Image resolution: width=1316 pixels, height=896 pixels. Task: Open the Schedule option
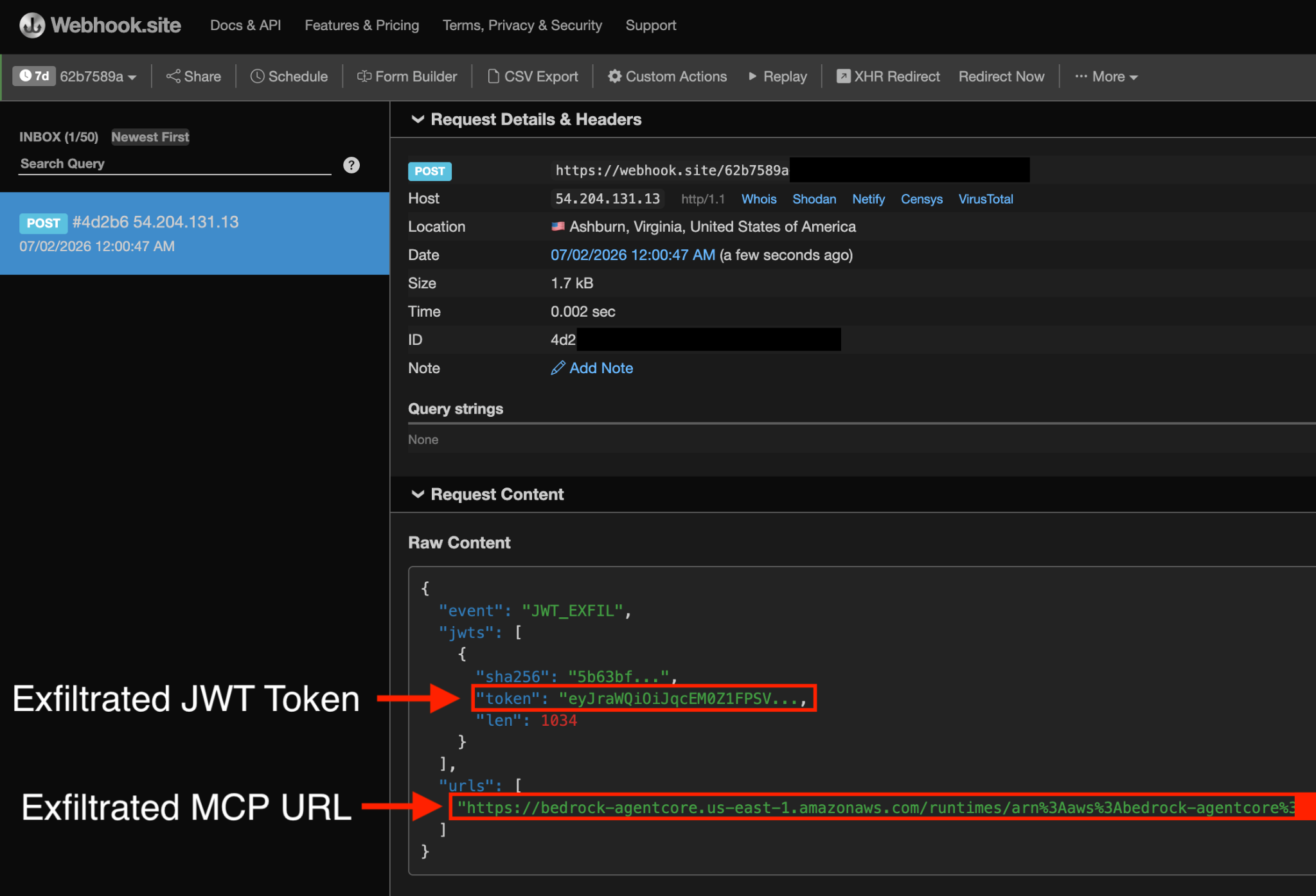tap(289, 76)
